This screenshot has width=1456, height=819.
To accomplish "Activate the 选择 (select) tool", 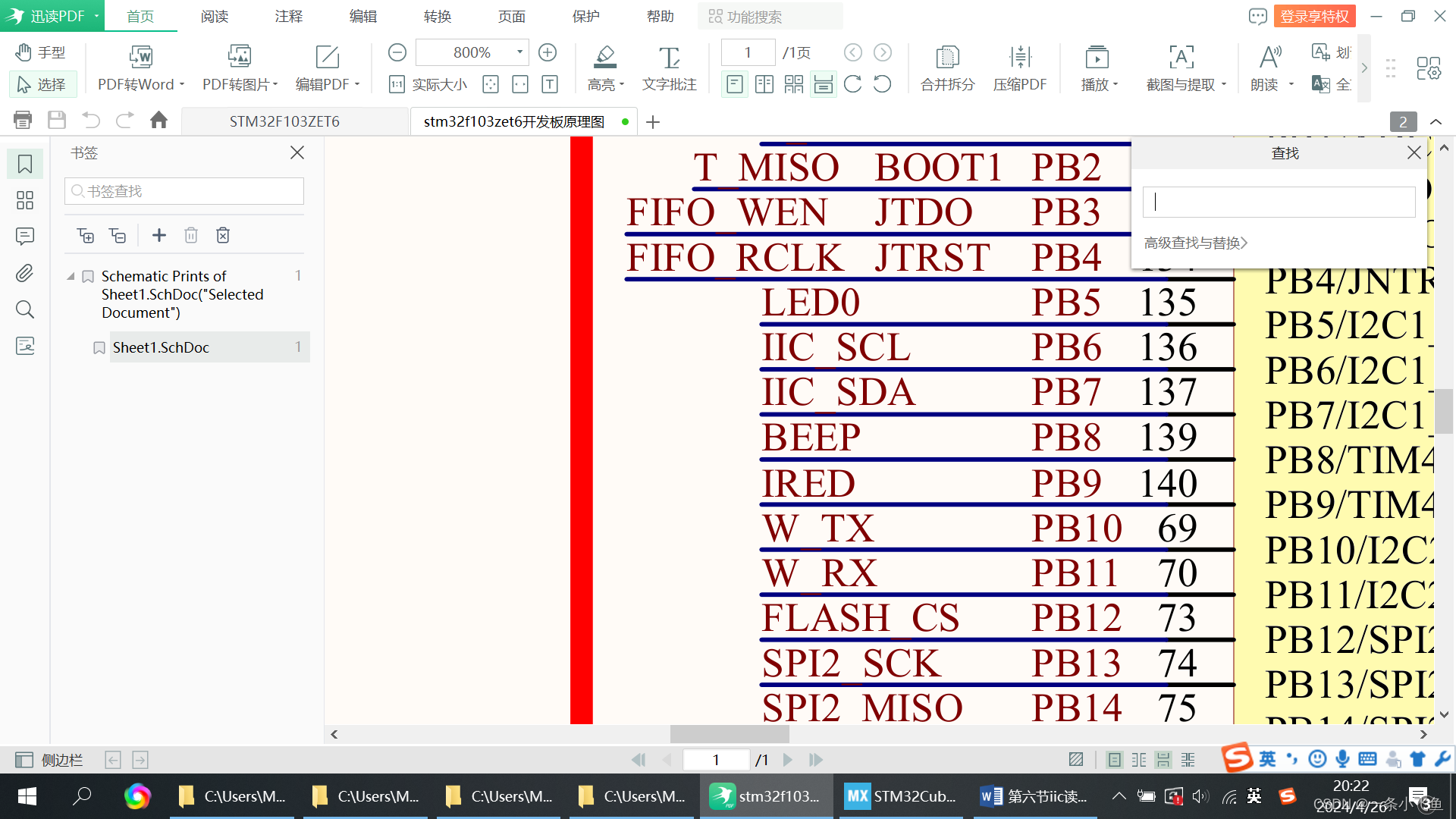I will [42, 84].
